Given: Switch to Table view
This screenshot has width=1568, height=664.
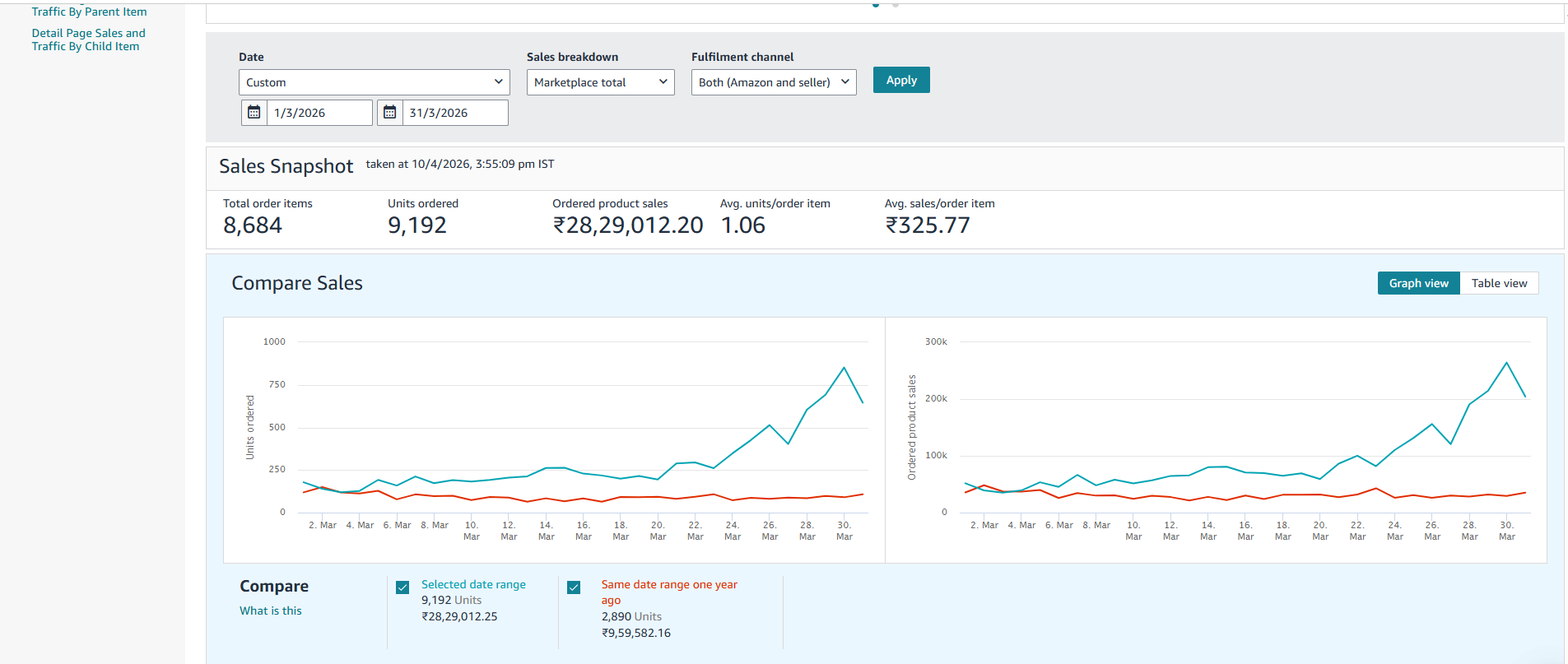Looking at the screenshot, I should [x=1498, y=283].
